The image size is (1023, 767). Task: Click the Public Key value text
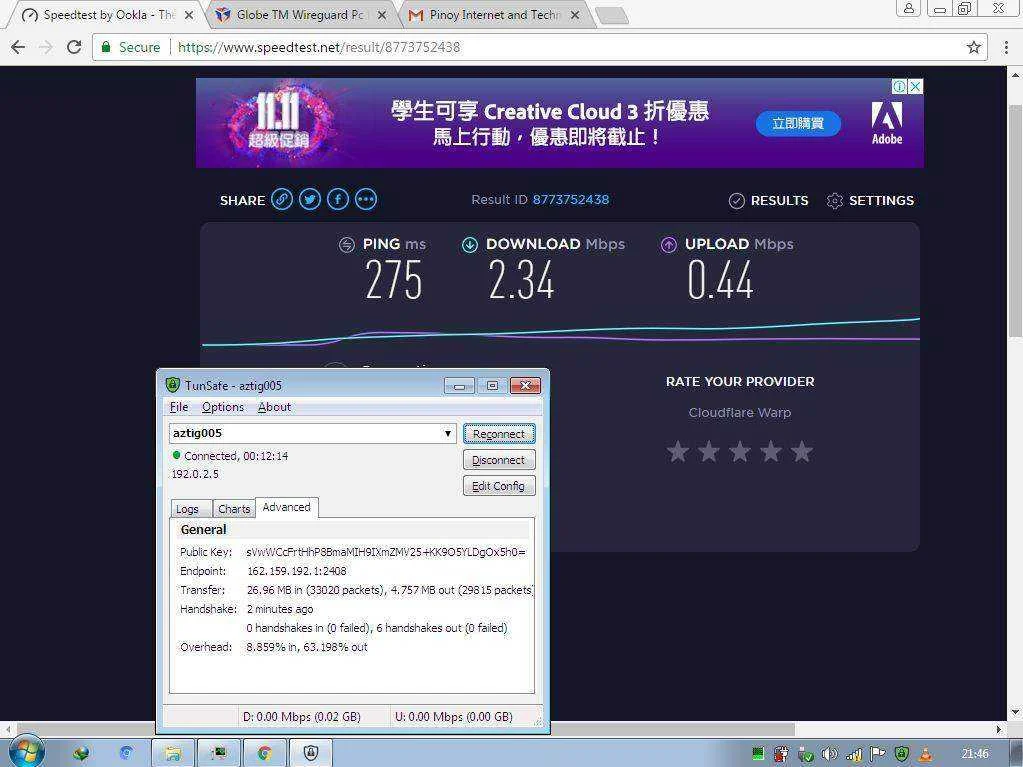pos(386,552)
